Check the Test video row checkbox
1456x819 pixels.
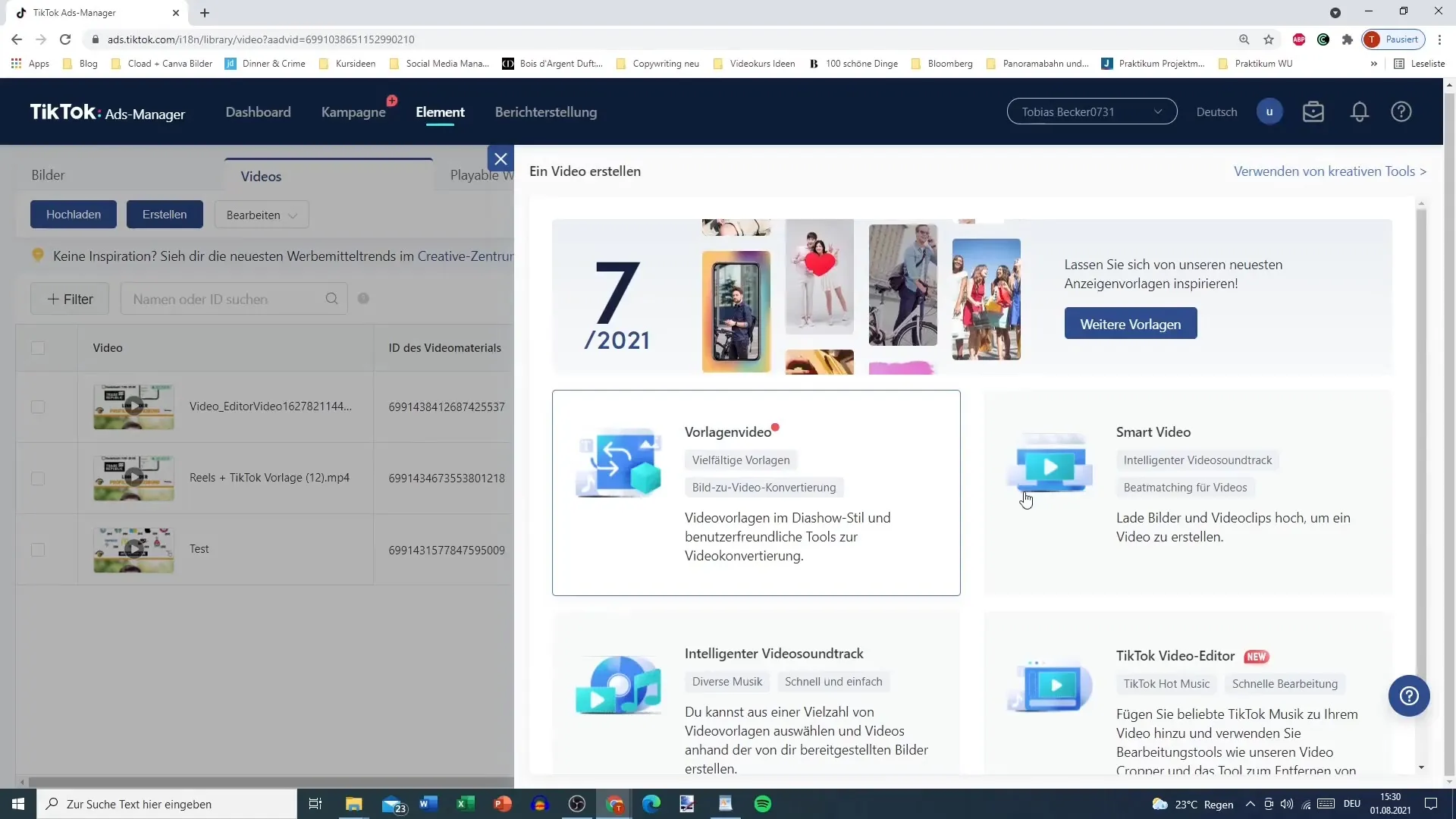tap(38, 550)
